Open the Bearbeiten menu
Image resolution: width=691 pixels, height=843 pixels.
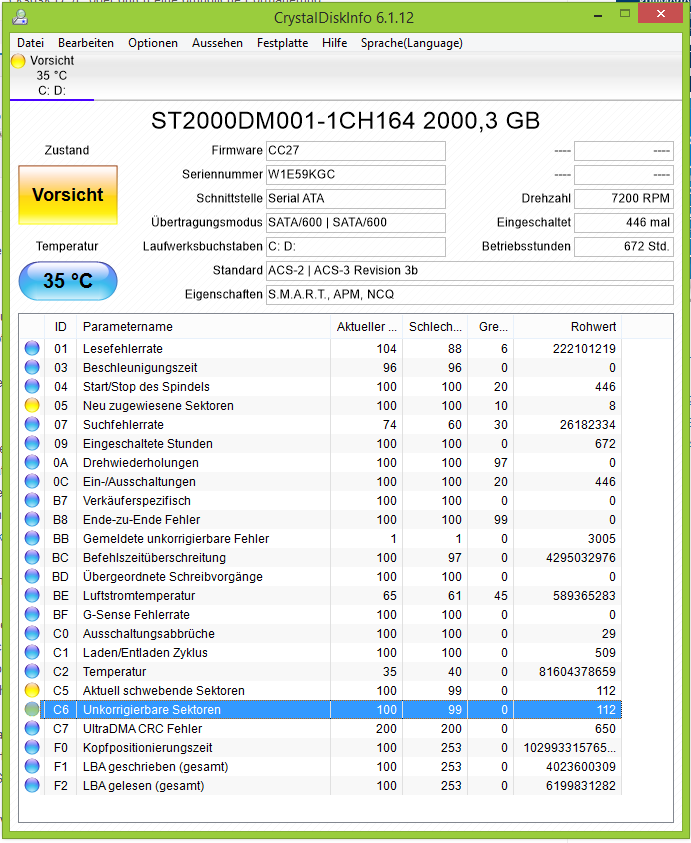[x=86, y=43]
